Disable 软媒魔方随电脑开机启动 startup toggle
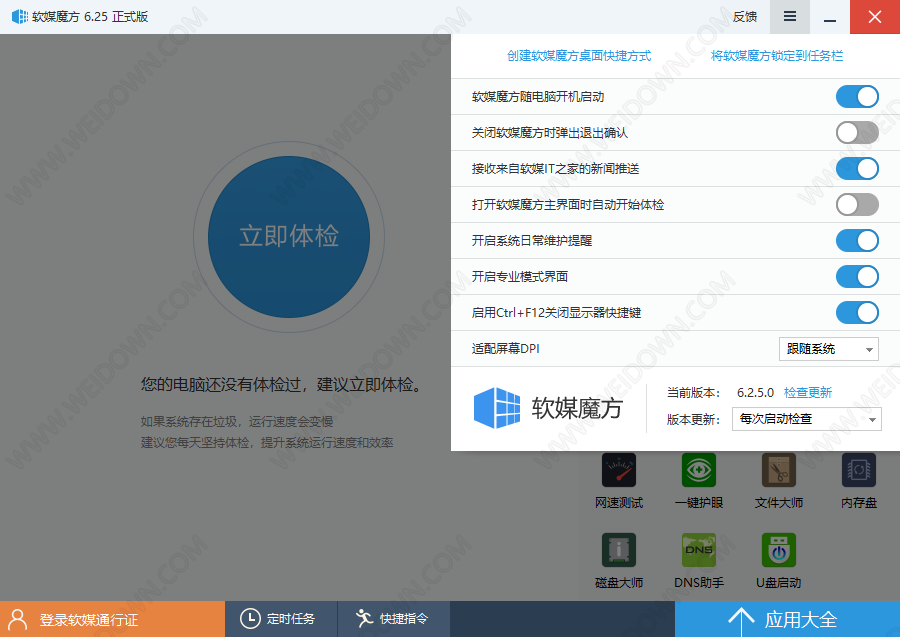This screenshot has width=900, height=637. pos(857,97)
